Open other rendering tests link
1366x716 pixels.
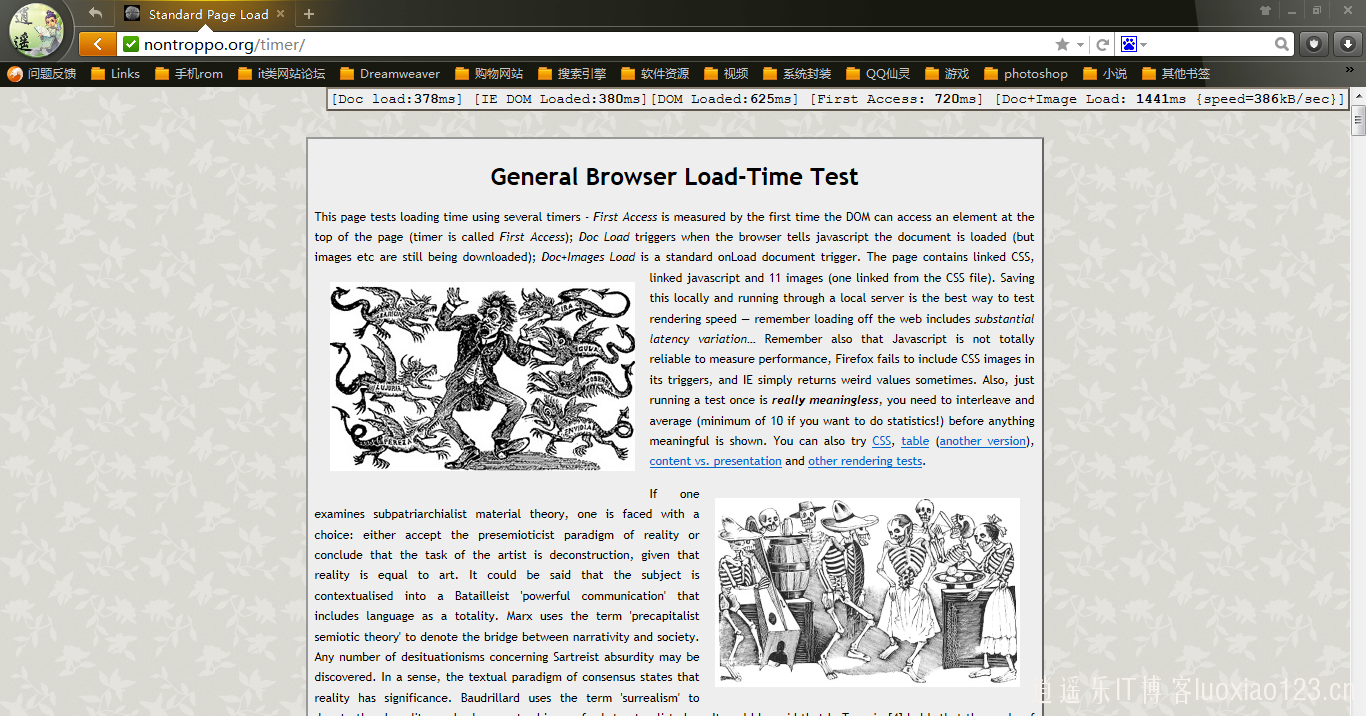point(865,461)
